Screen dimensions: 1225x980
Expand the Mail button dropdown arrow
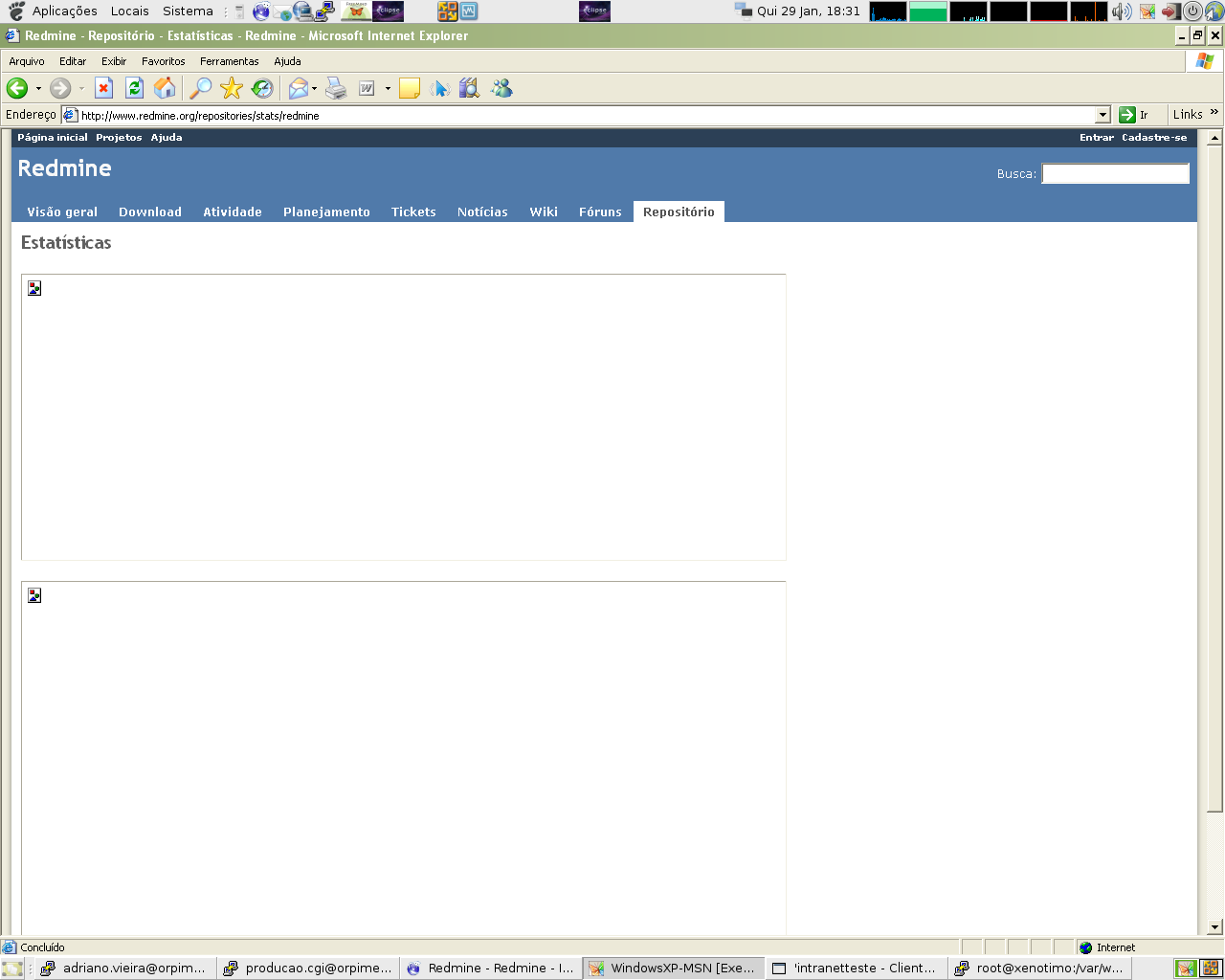point(314,88)
